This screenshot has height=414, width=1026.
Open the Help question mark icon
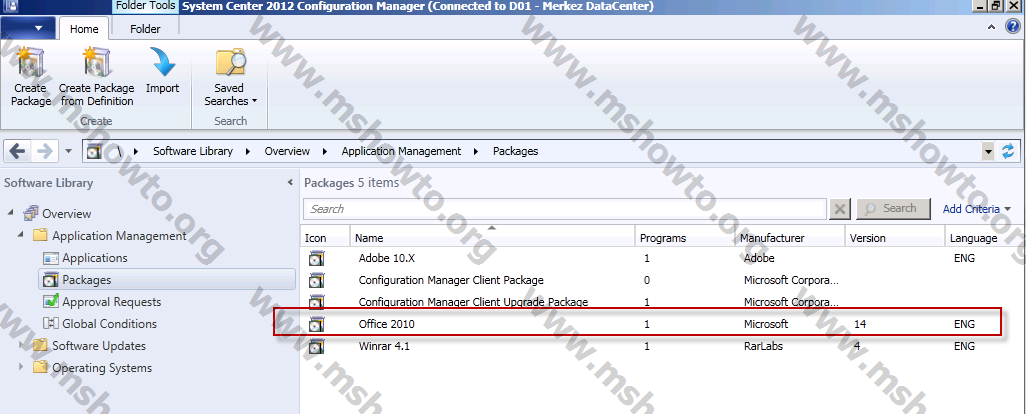tap(1012, 27)
